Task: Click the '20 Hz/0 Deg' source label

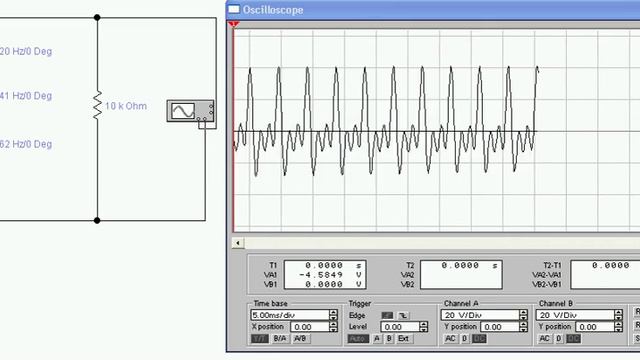Action: point(26,51)
